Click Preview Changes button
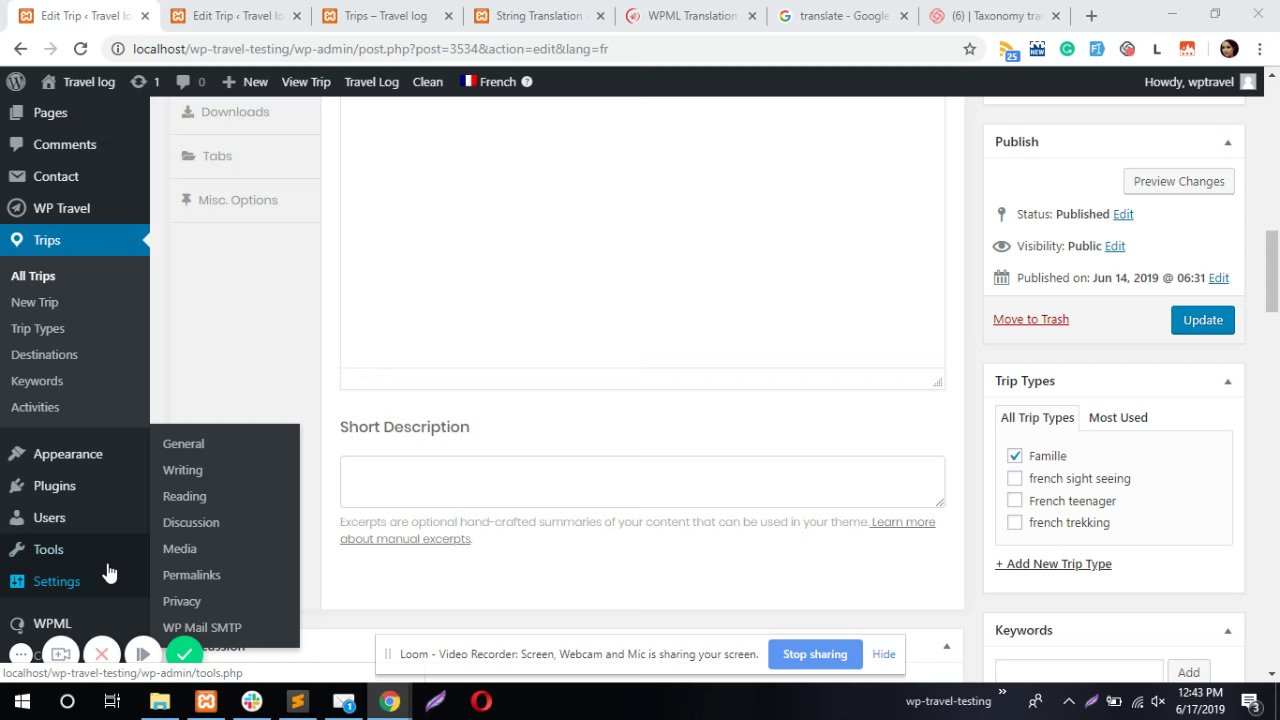This screenshot has height=720, width=1280. point(1178,182)
